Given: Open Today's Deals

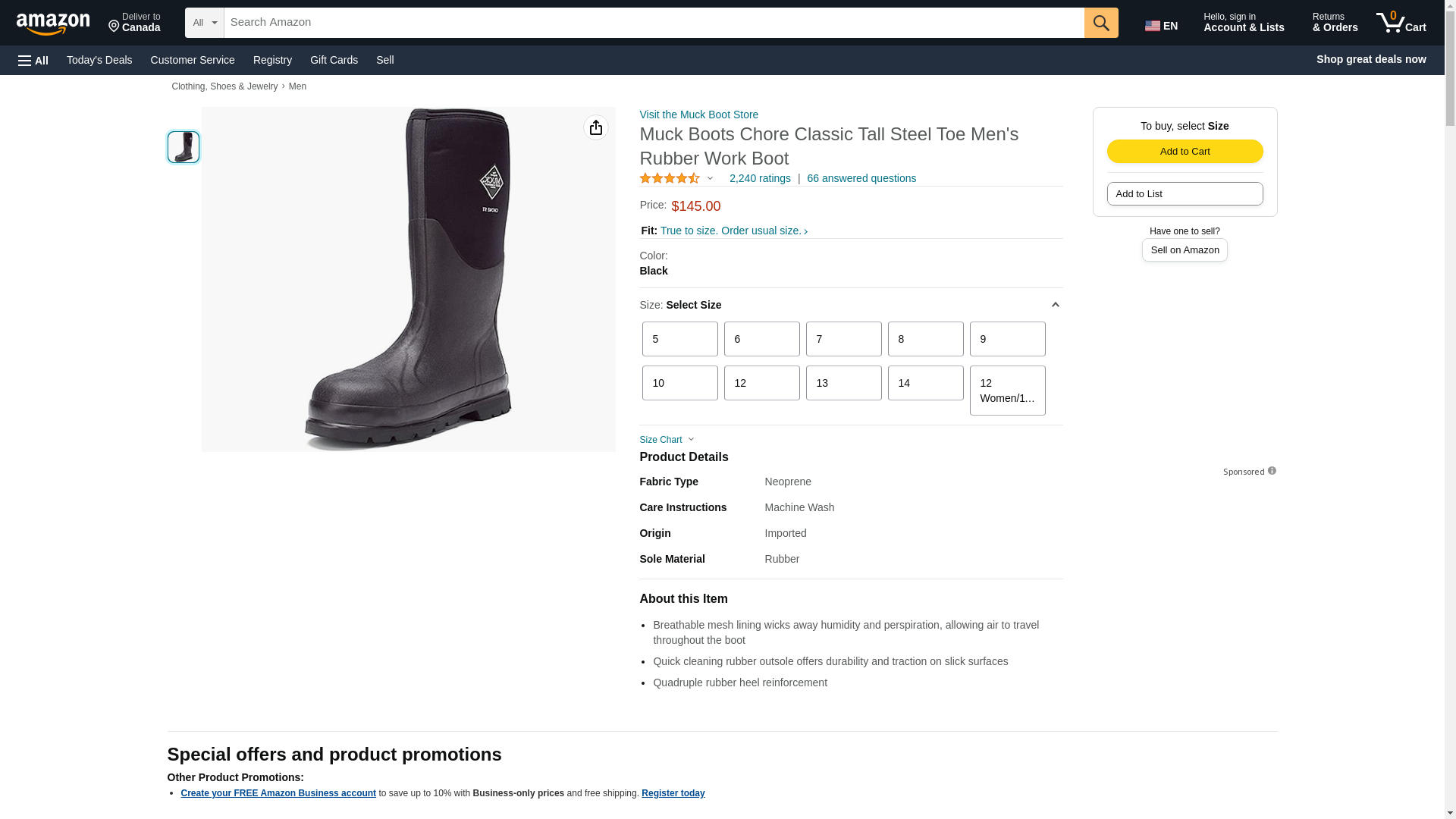Looking at the screenshot, I should pyautogui.click(x=99, y=60).
